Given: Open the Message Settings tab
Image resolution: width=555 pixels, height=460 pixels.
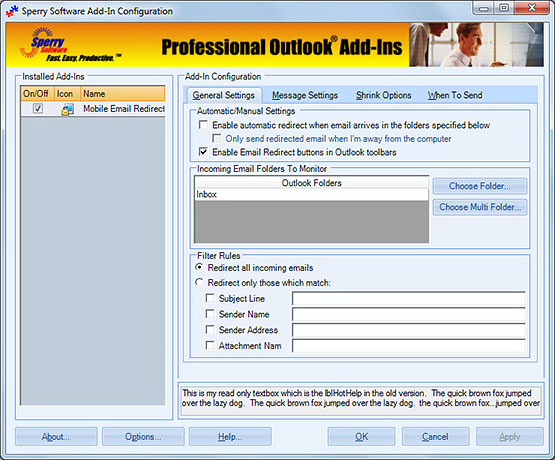Looking at the screenshot, I should [305, 95].
